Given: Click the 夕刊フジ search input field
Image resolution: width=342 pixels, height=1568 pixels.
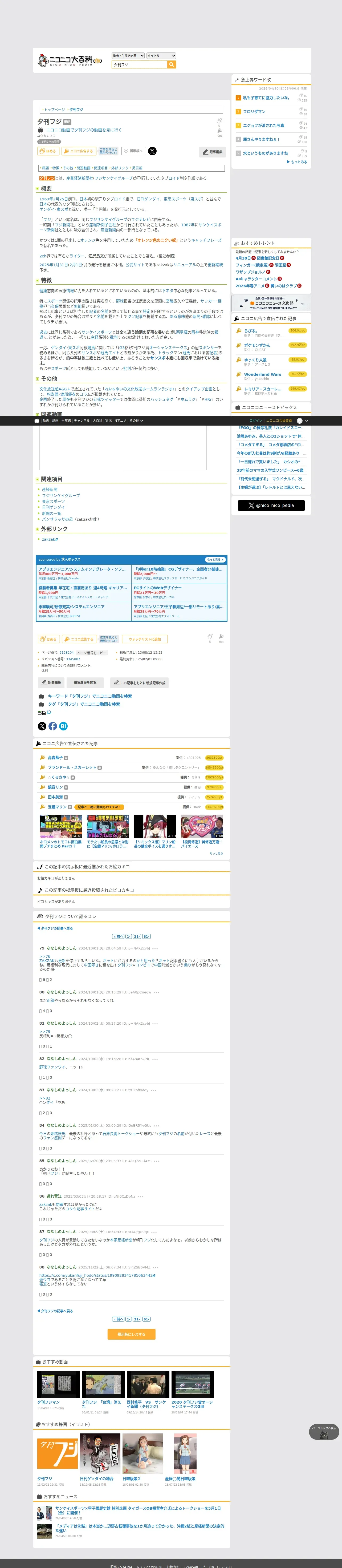Looking at the screenshot, I should [x=139, y=64].
